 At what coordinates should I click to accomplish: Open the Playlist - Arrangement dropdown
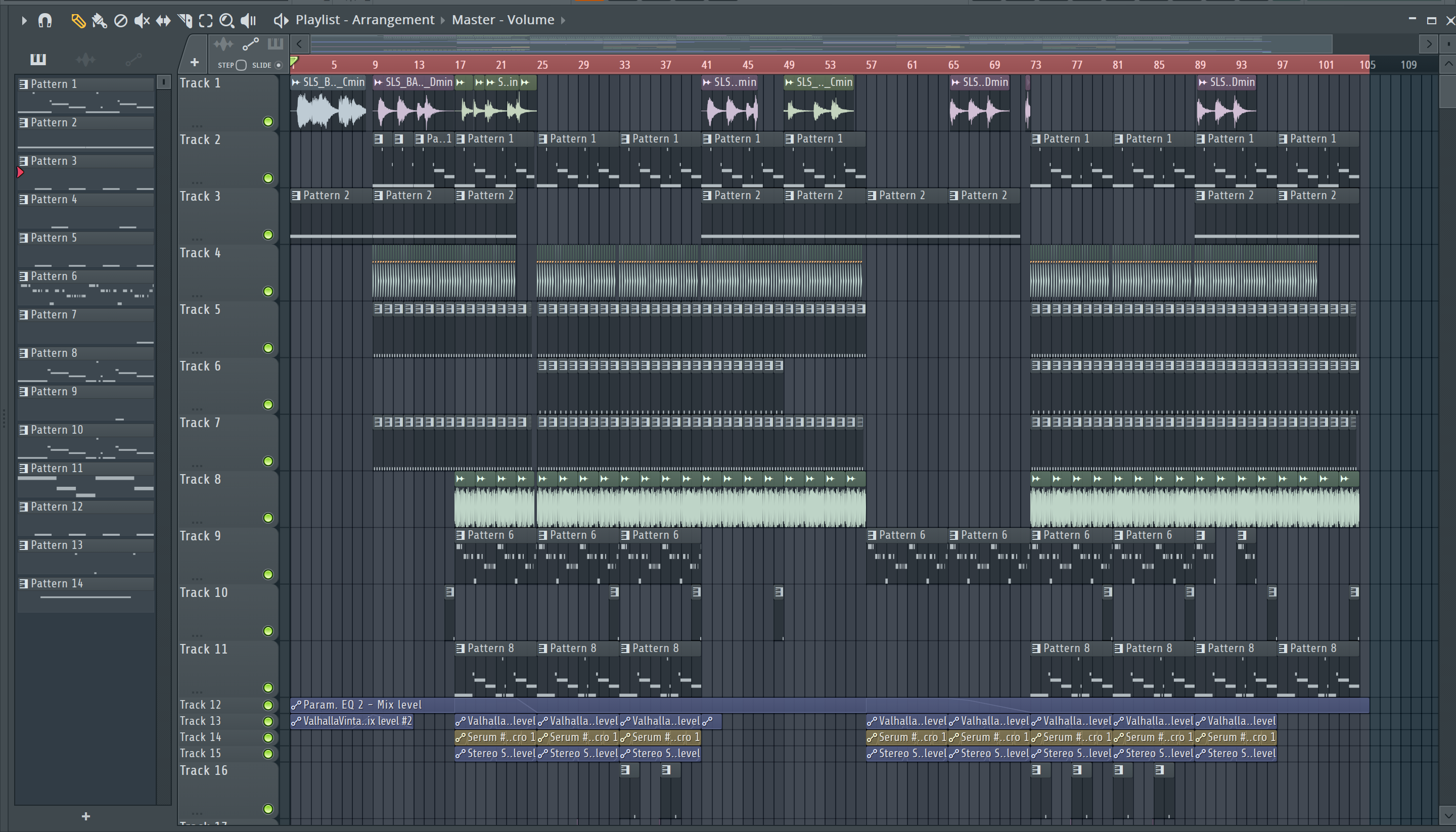365,20
